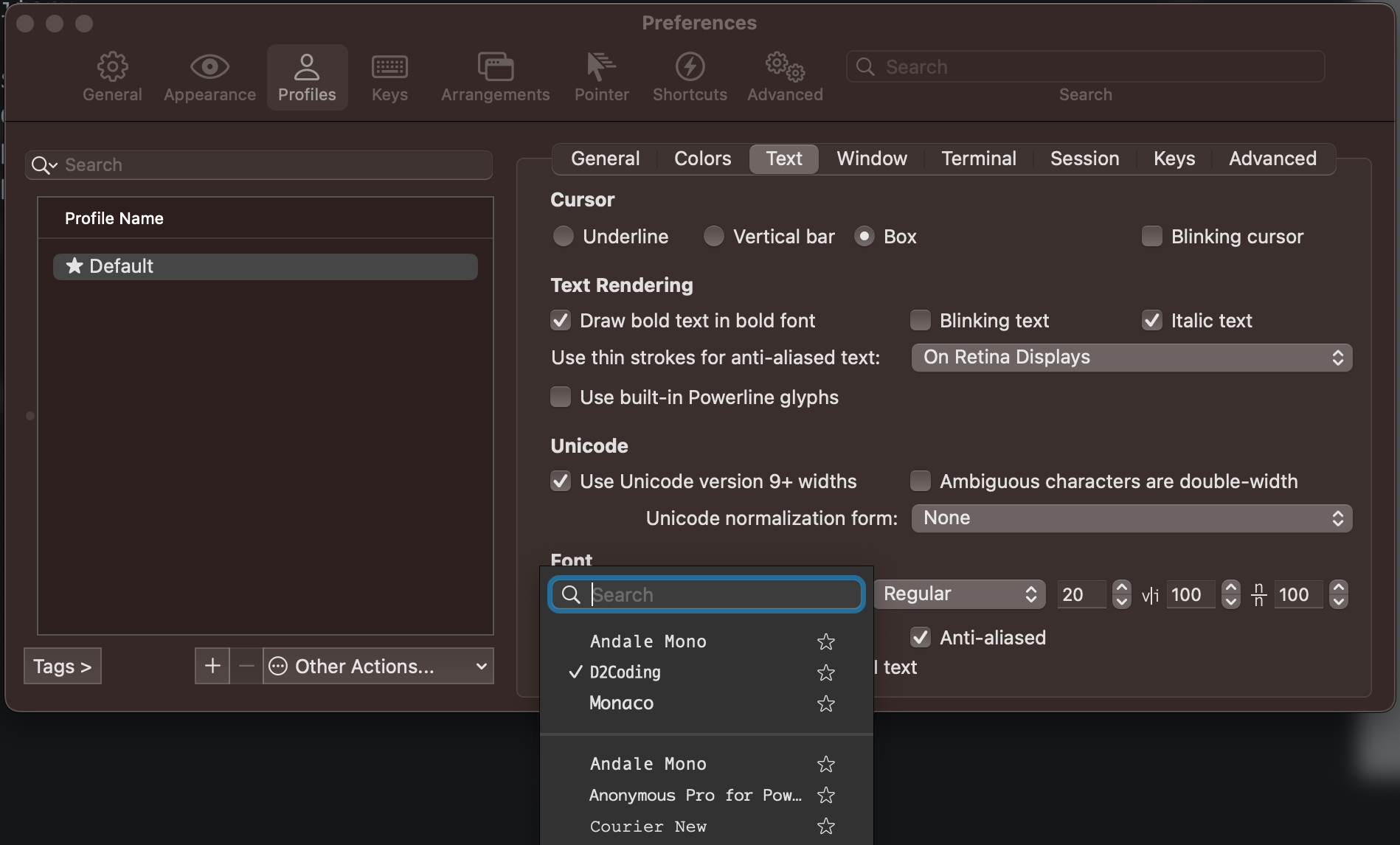Viewport: 1400px width, 845px height.
Task: Open Appearance preferences eye icon
Action: tap(209, 67)
